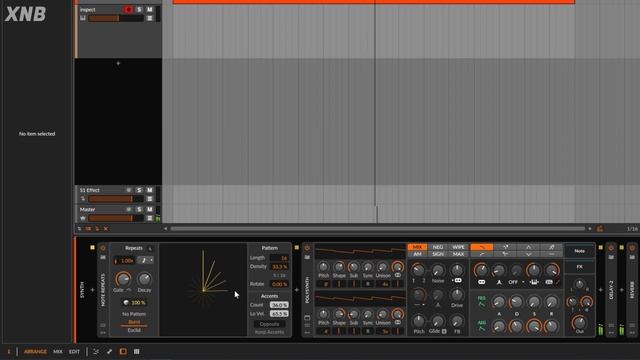640x360 pixels.
Task: Expand the Reverb device panel
Action: pos(632,333)
